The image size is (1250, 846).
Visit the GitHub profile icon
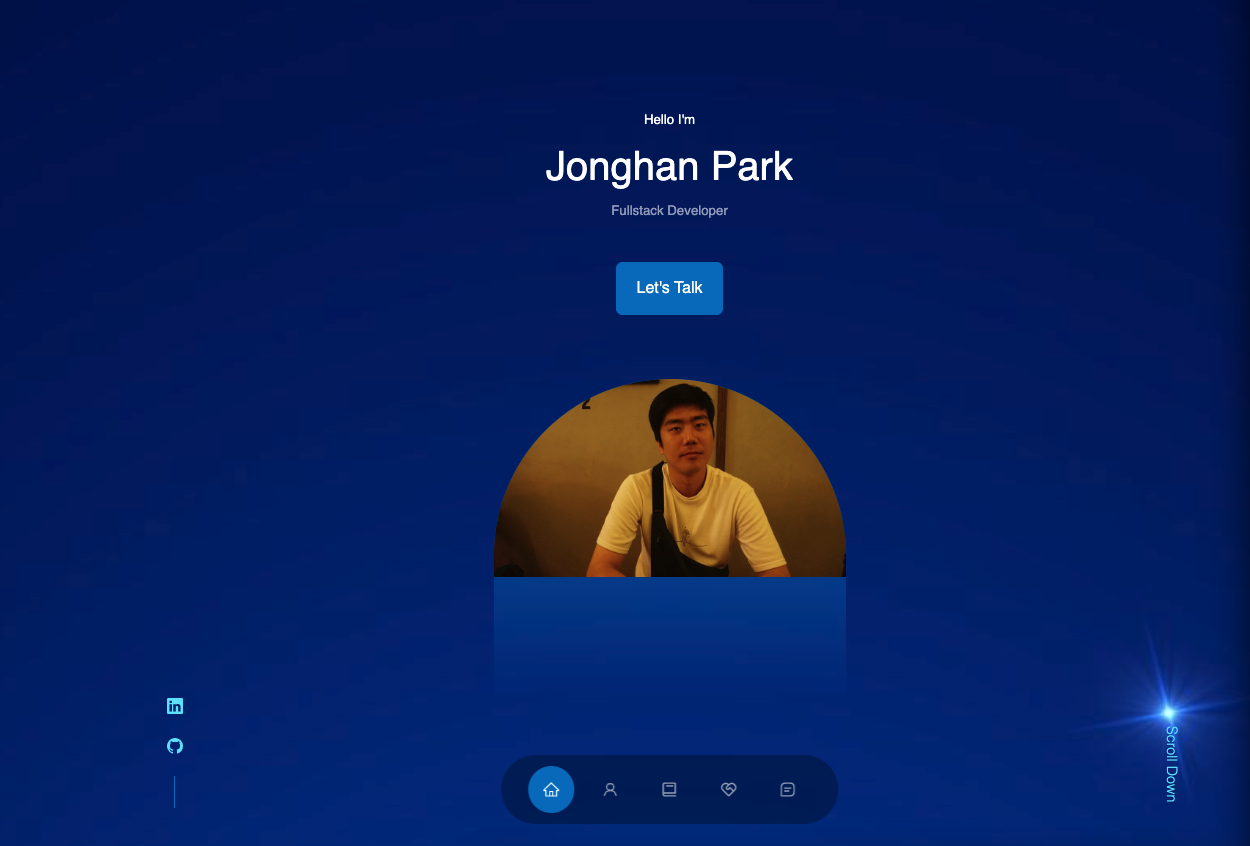(175, 745)
